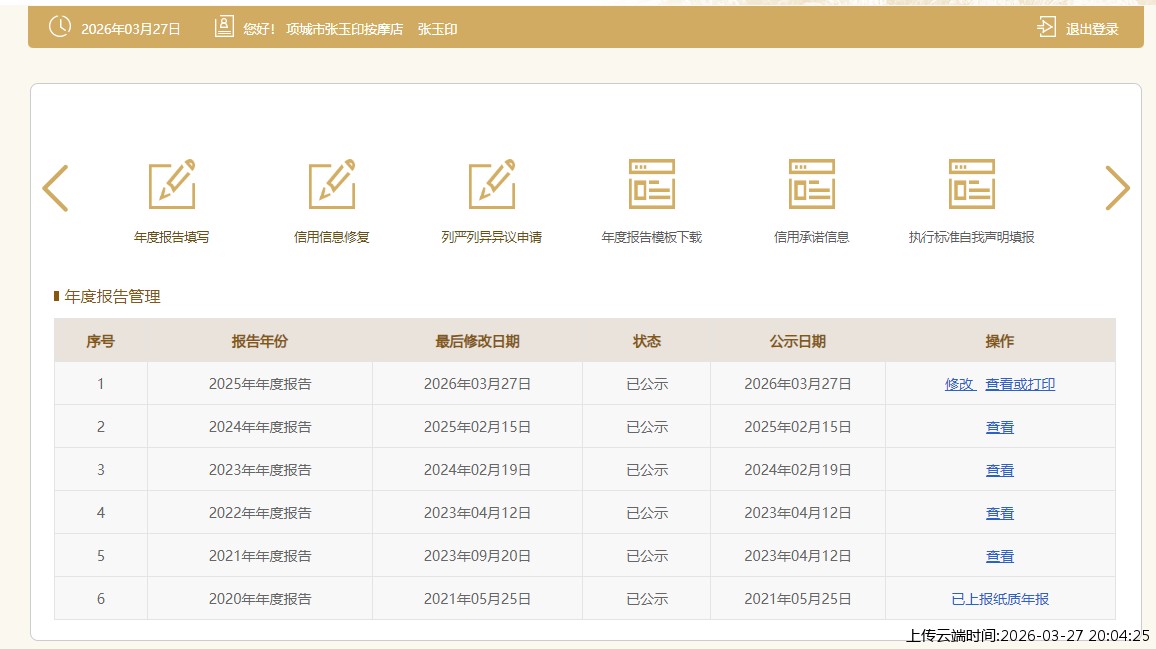Click the 退出登录 text link
This screenshot has width=1156, height=649.
tap(1092, 29)
